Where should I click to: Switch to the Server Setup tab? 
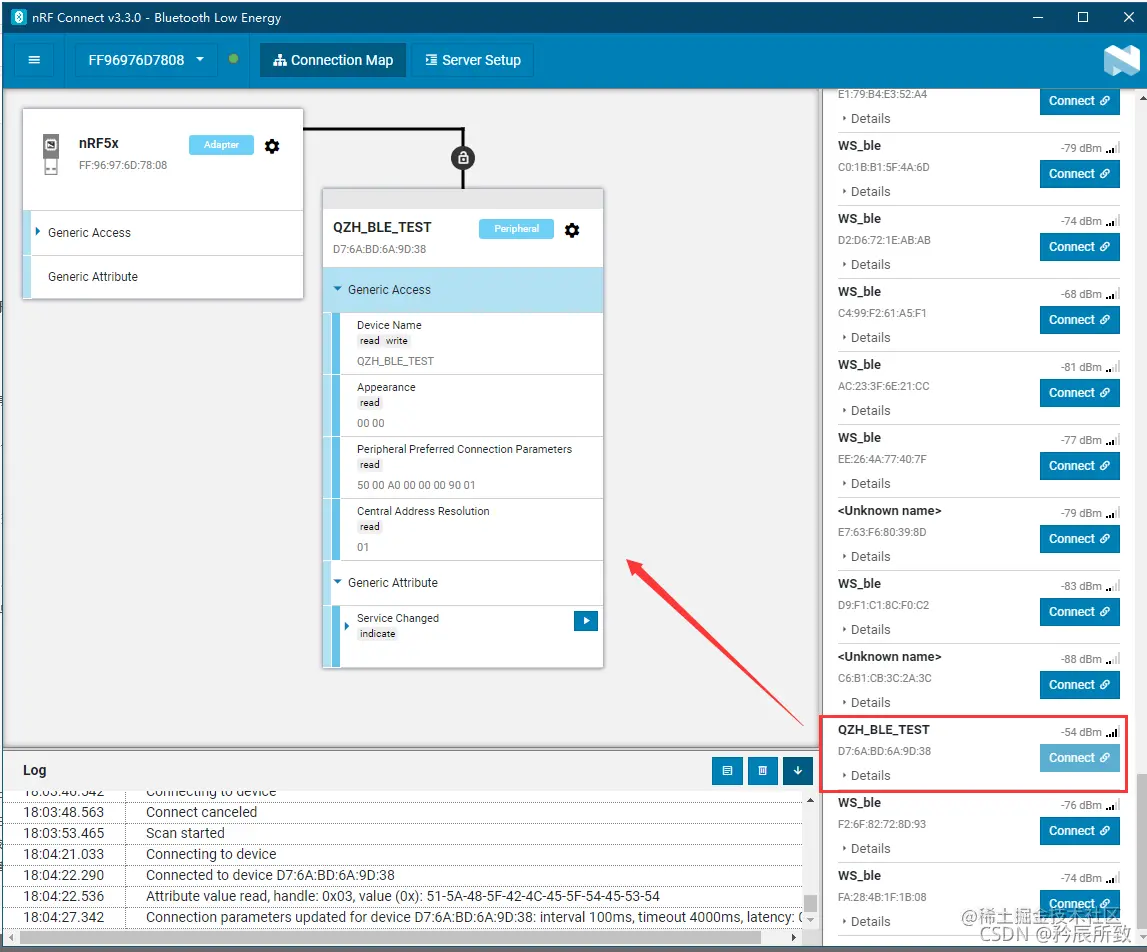(473, 60)
